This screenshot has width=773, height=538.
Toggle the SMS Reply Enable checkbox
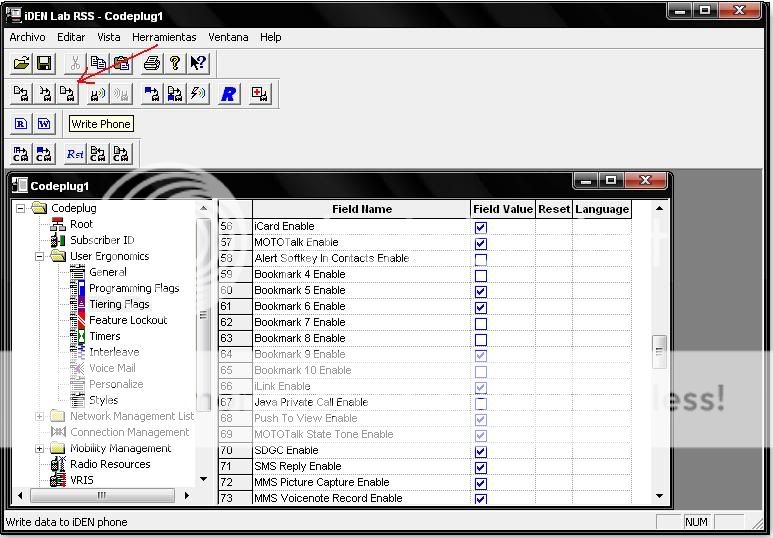pyautogui.click(x=481, y=467)
